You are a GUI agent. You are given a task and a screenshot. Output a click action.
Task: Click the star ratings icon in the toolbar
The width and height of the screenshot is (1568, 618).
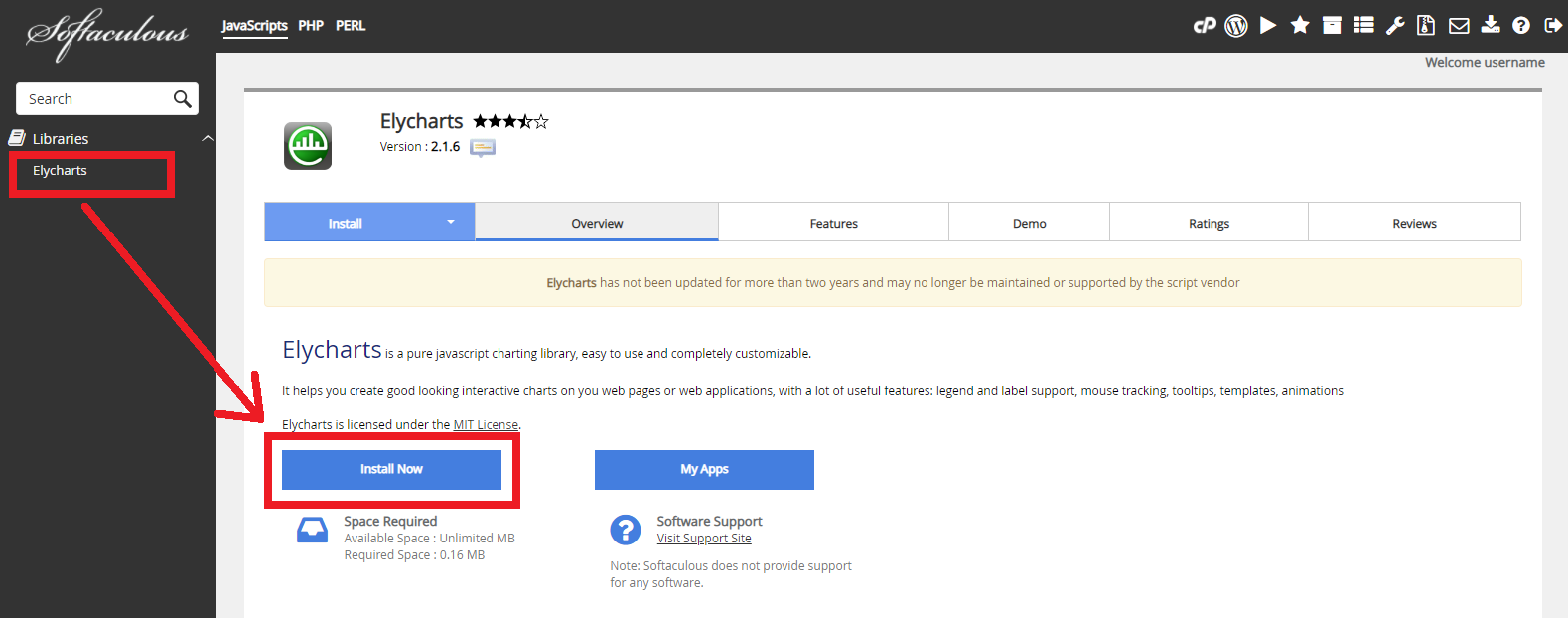[1300, 26]
